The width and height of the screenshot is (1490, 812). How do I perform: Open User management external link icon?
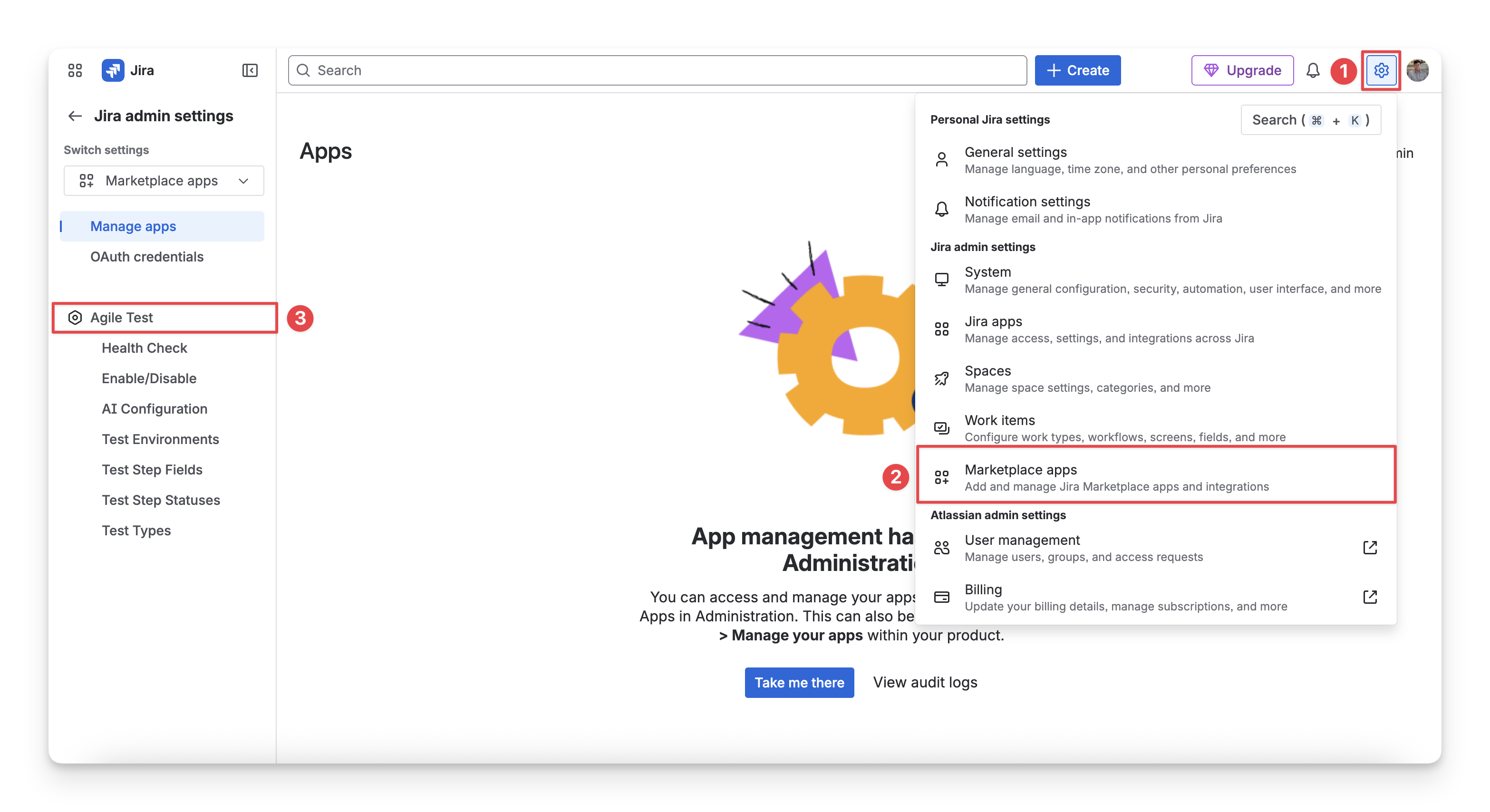tap(1370, 548)
